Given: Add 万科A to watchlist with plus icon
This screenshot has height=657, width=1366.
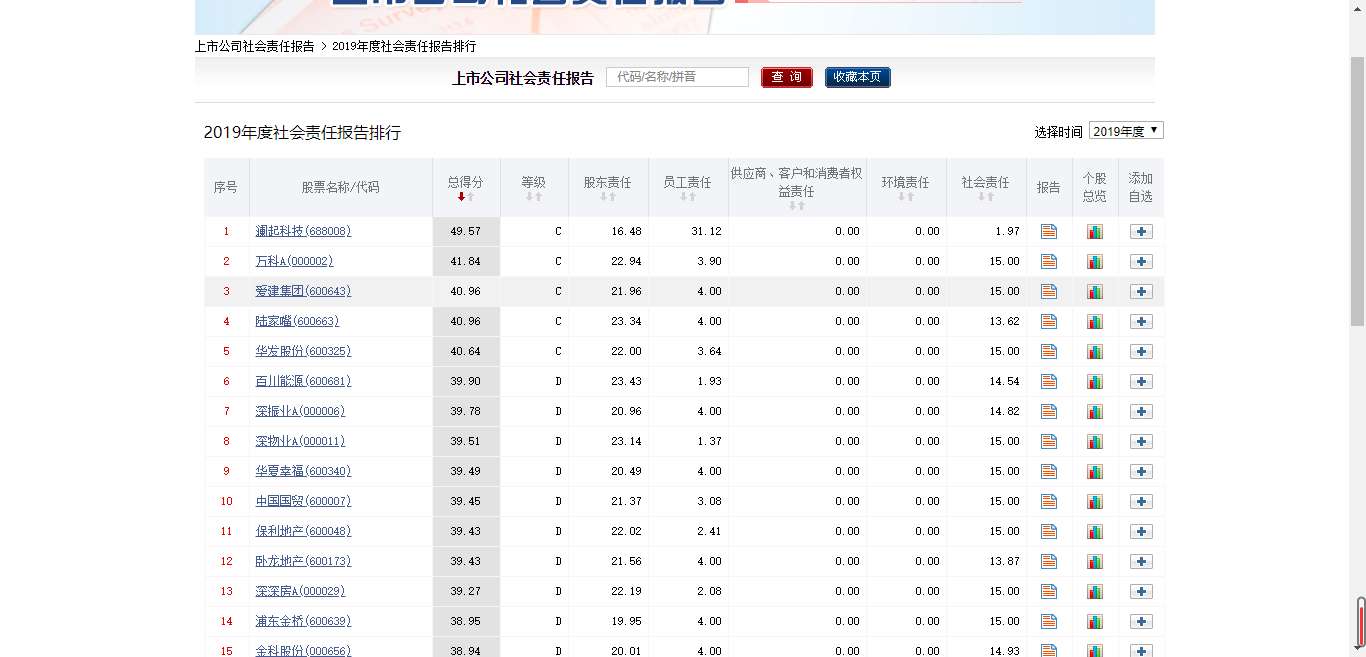Looking at the screenshot, I should pyautogui.click(x=1141, y=261).
